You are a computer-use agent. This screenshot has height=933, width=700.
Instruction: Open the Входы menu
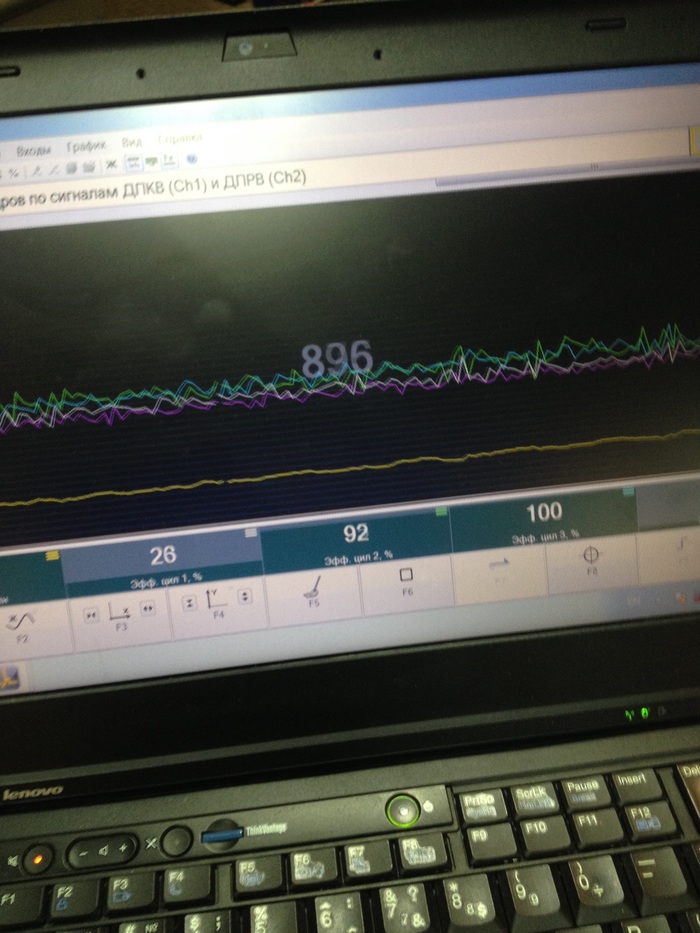click(x=33, y=150)
